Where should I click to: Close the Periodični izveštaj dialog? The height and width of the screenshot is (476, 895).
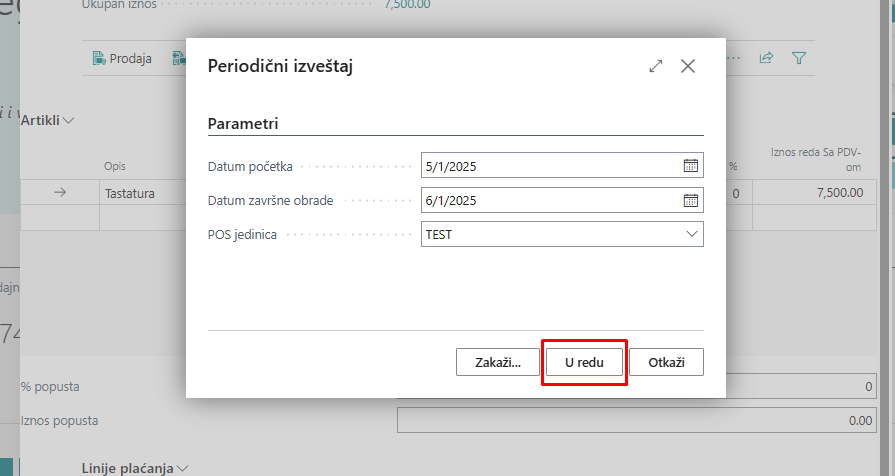(688, 66)
